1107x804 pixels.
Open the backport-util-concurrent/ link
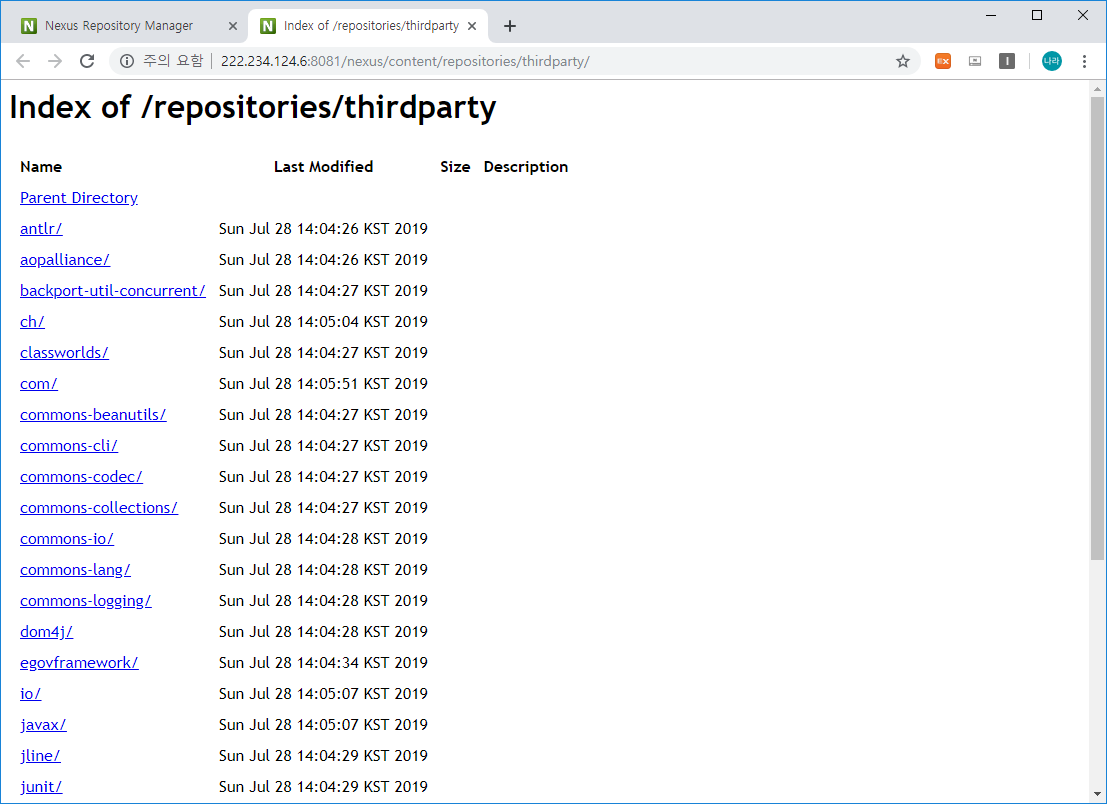(x=113, y=291)
